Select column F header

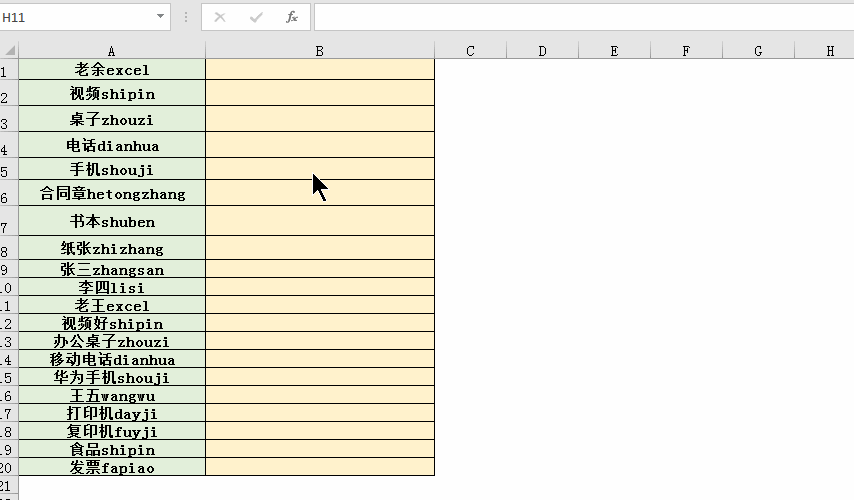pos(686,51)
